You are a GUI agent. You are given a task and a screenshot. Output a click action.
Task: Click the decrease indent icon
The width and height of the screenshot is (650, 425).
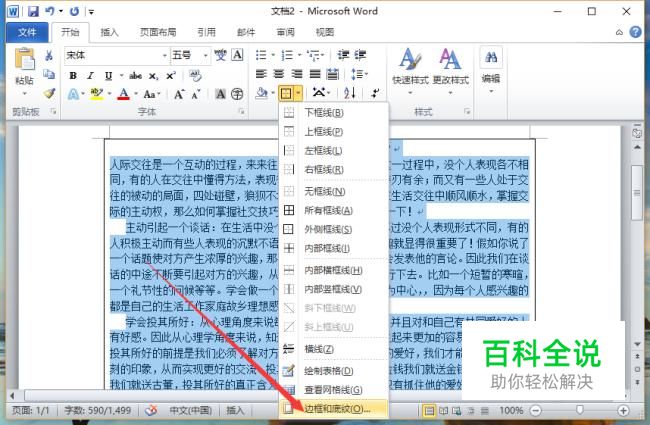tap(343, 55)
